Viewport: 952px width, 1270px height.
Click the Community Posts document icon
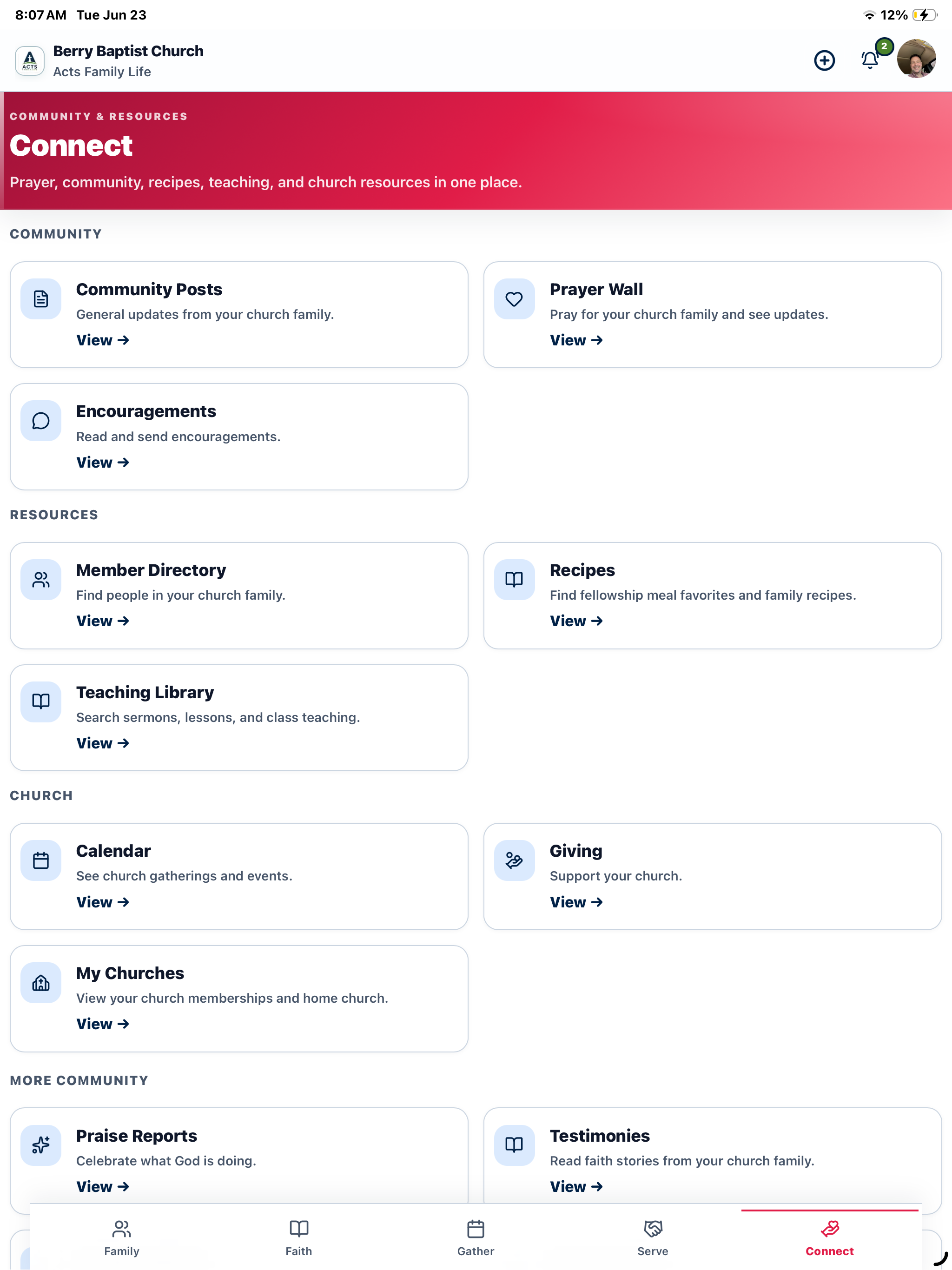(x=41, y=298)
